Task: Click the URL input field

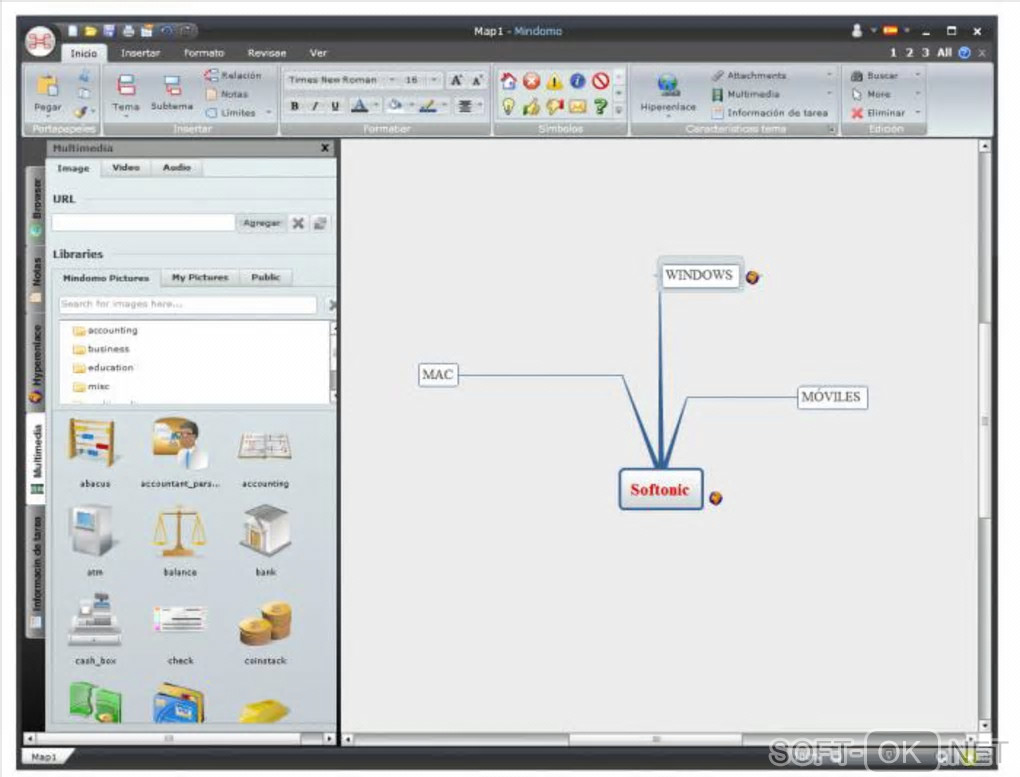Action: pyautogui.click(x=143, y=223)
